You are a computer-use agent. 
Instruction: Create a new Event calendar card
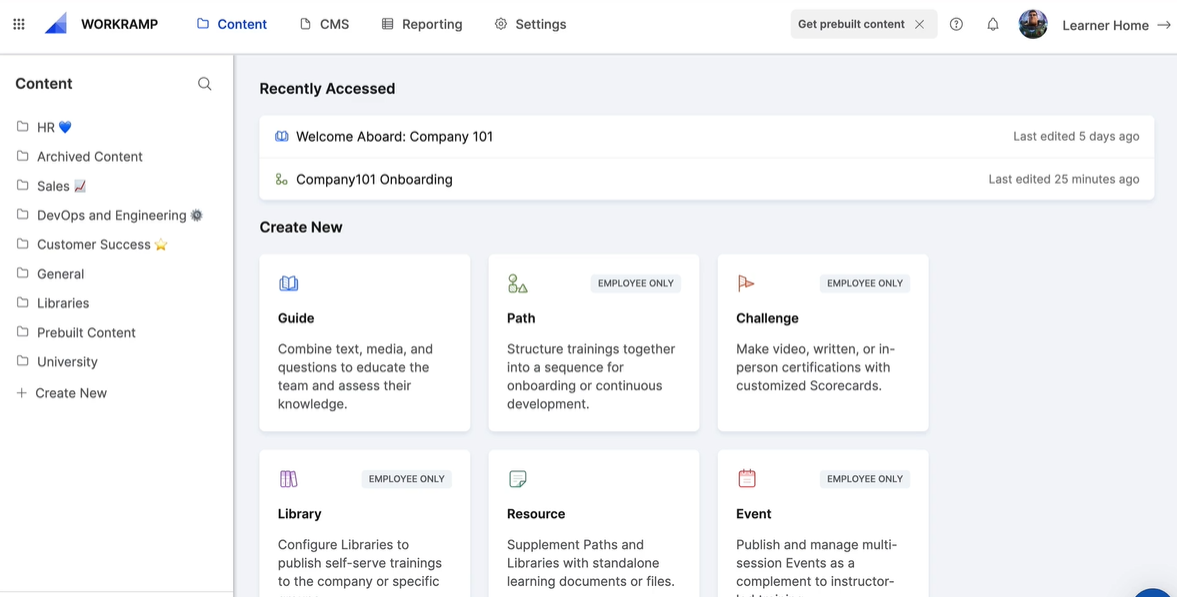click(x=823, y=523)
